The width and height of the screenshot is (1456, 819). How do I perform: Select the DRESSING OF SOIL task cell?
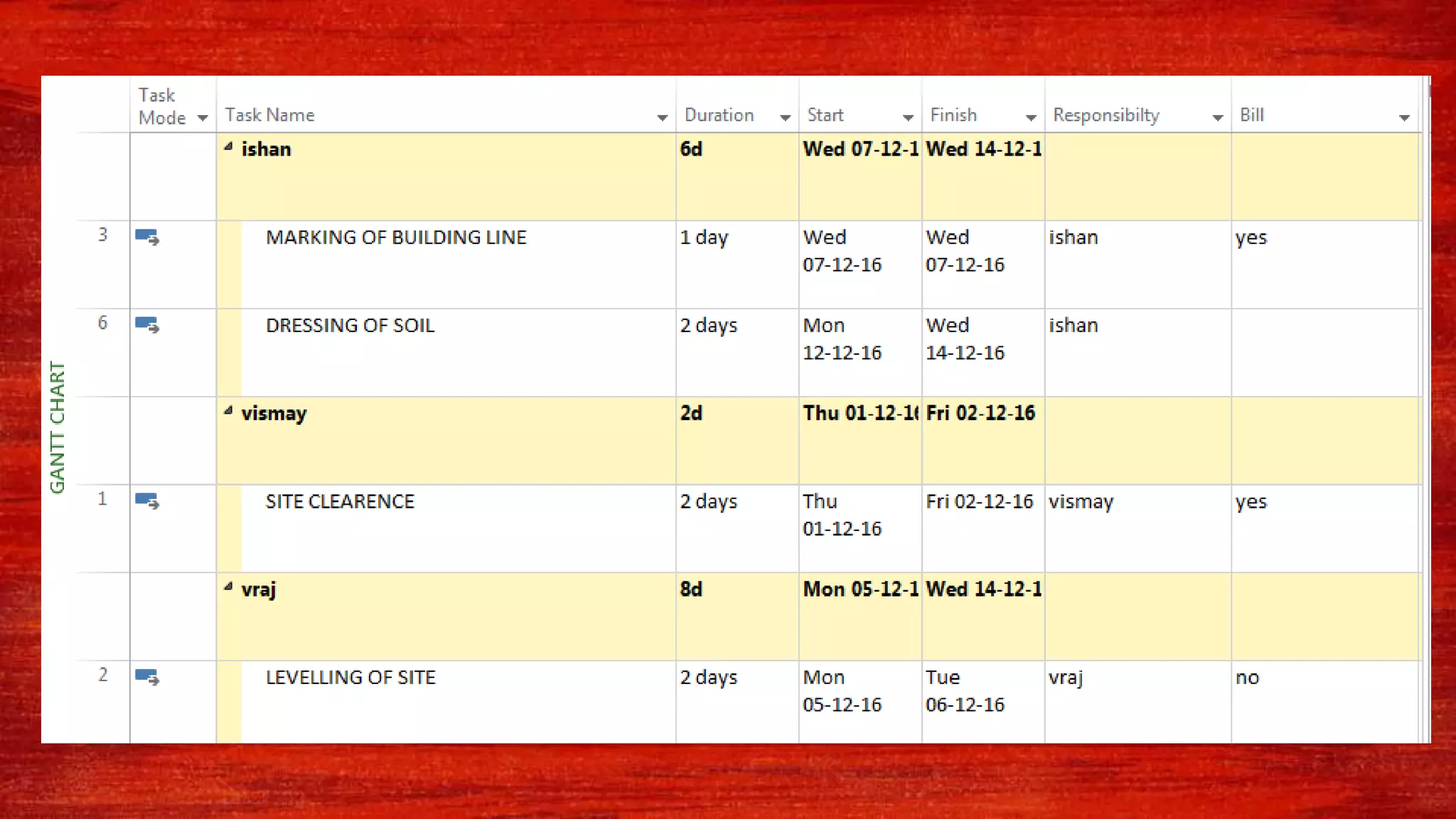(350, 326)
